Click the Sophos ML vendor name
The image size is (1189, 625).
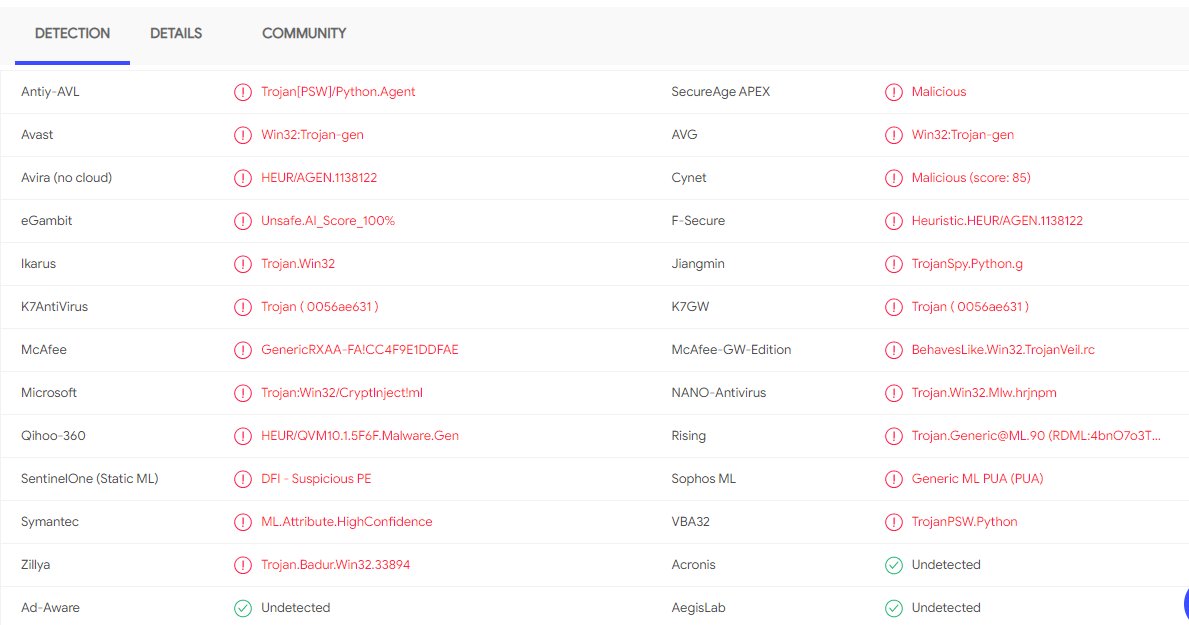[x=704, y=479]
